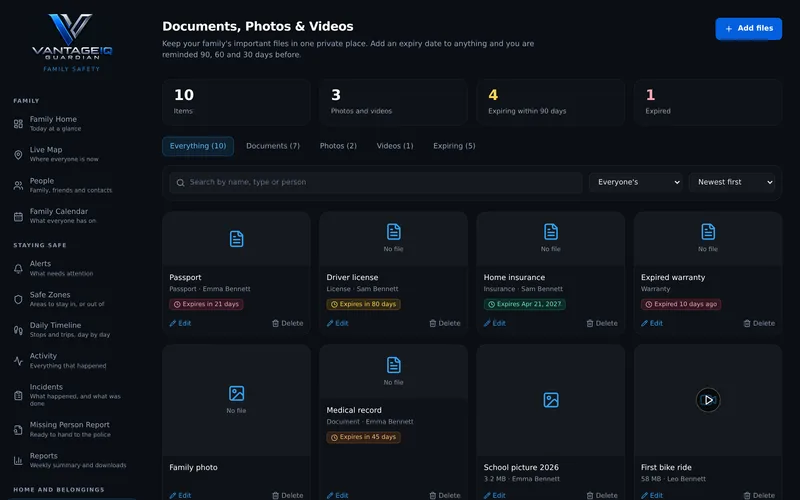Open Activity pulse icon
The height and width of the screenshot is (500, 800).
(x=18, y=361)
